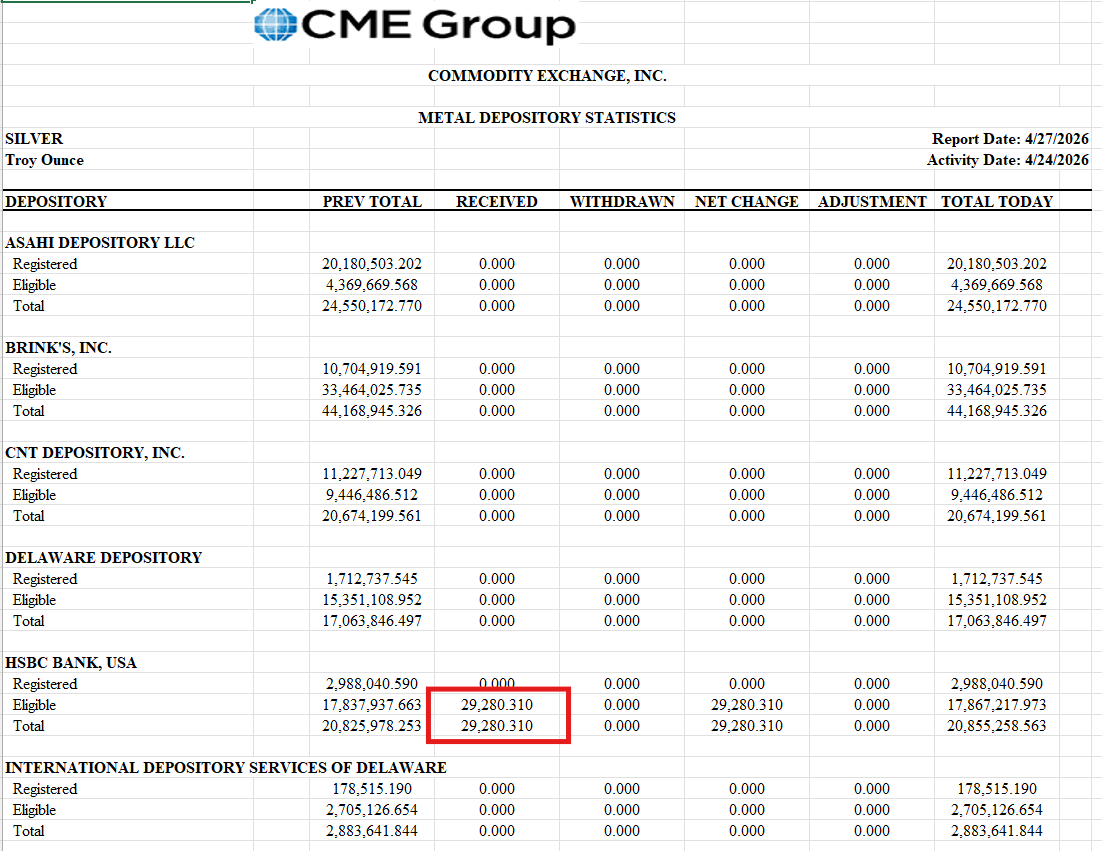Select HSBC Total net change 29,280.310

pos(746,726)
